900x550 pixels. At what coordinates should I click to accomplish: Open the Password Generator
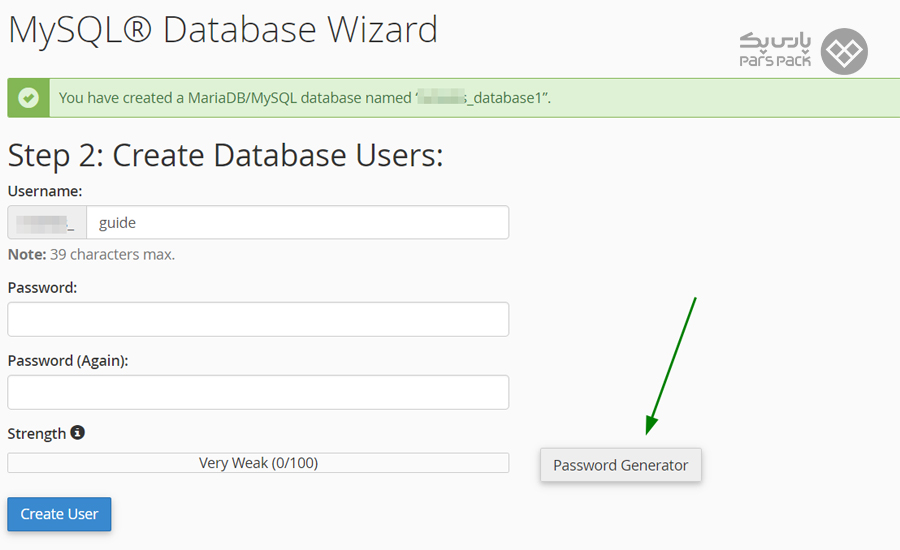[x=620, y=465]
